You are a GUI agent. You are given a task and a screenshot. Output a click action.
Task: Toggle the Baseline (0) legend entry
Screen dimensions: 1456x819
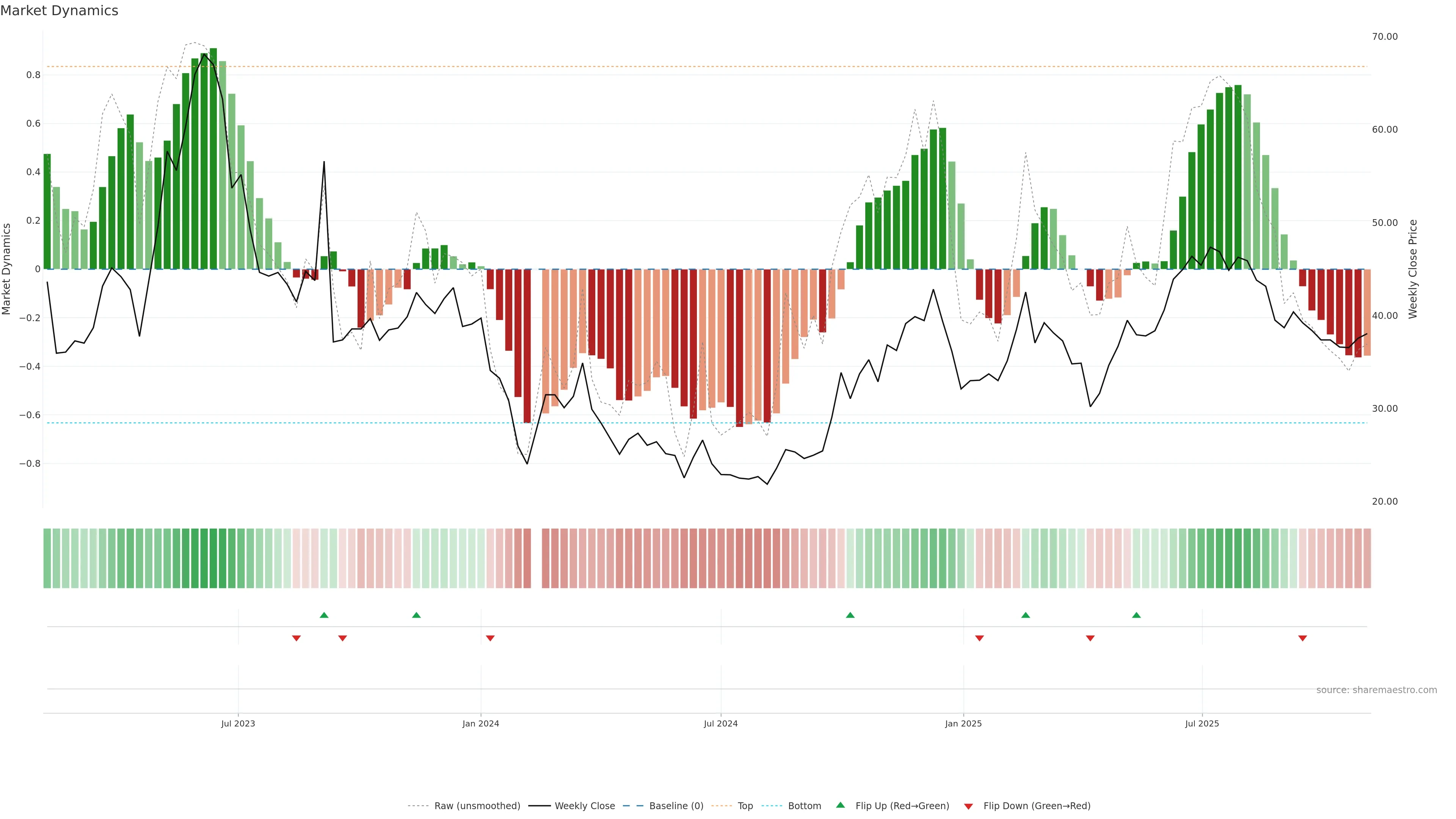click(x=676, y=806)
